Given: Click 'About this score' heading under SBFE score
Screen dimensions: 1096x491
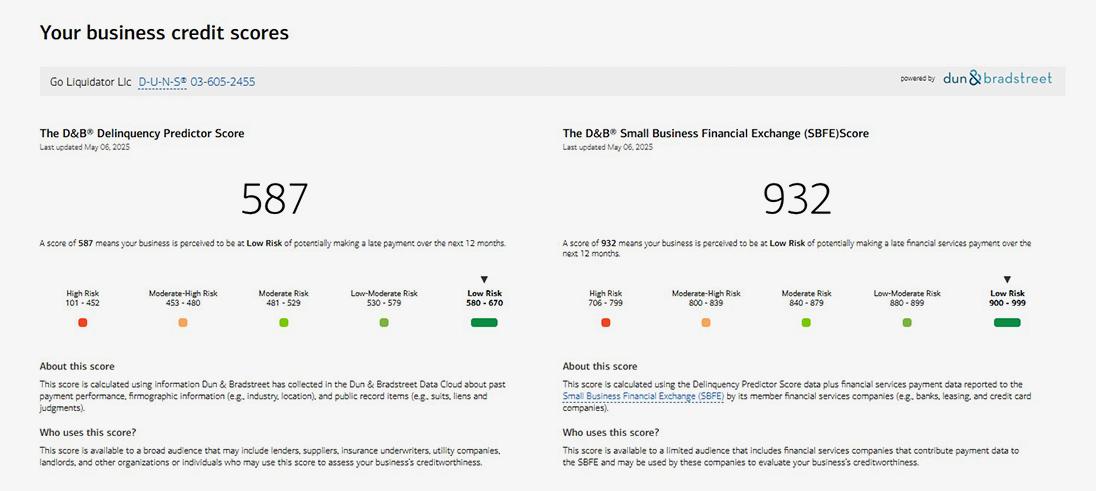Looking at the screenshot, I should (x=600, y=367).
